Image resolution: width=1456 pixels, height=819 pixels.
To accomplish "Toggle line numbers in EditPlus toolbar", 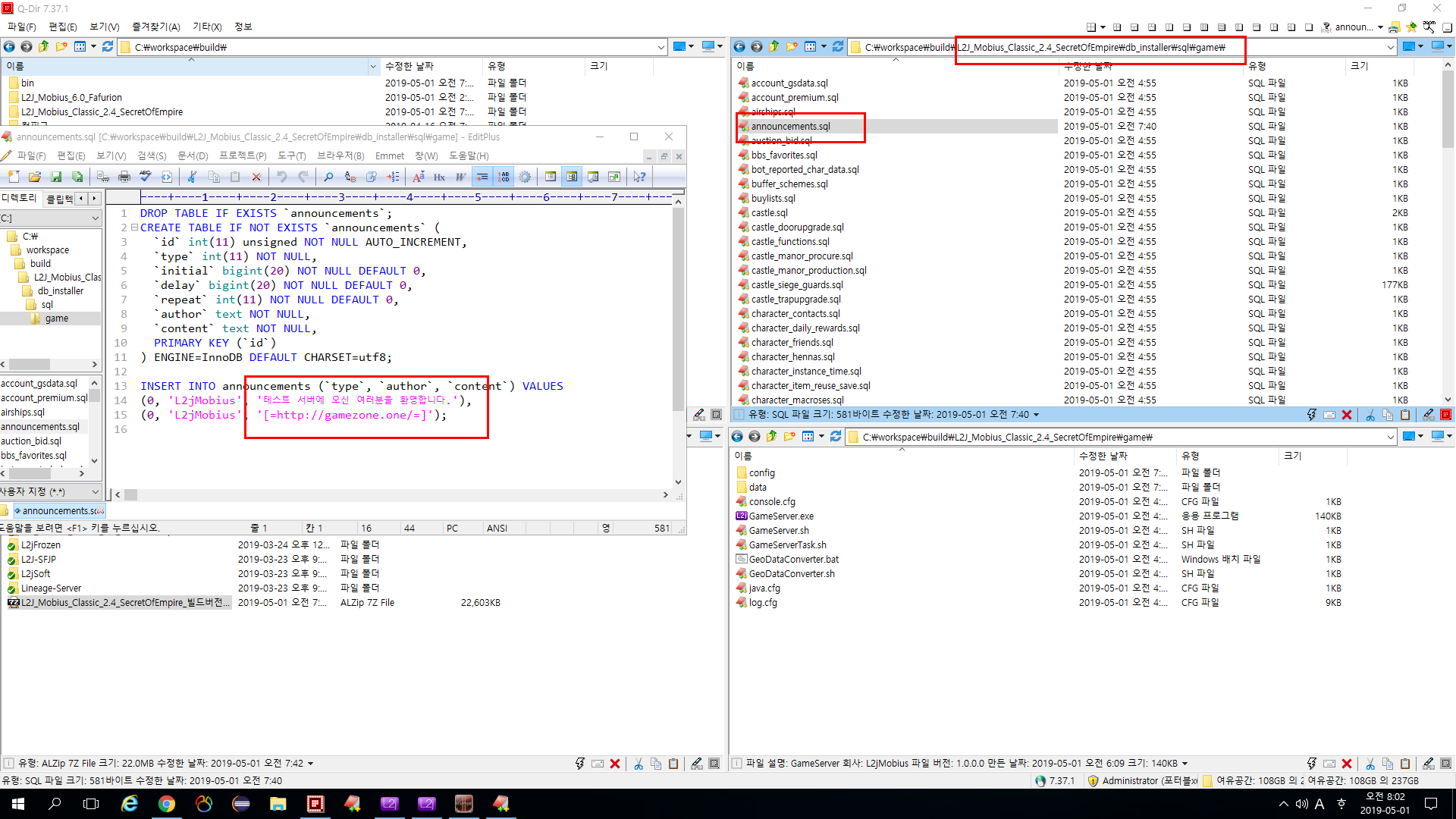I will coord(504,177).
